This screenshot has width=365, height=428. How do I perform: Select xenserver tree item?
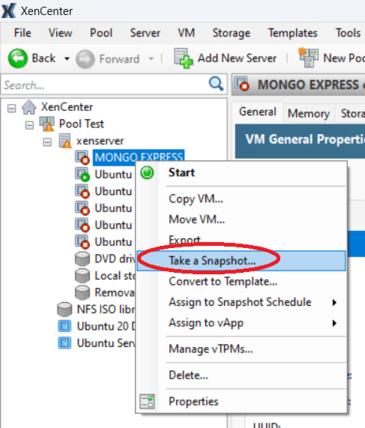pos(100,141)
